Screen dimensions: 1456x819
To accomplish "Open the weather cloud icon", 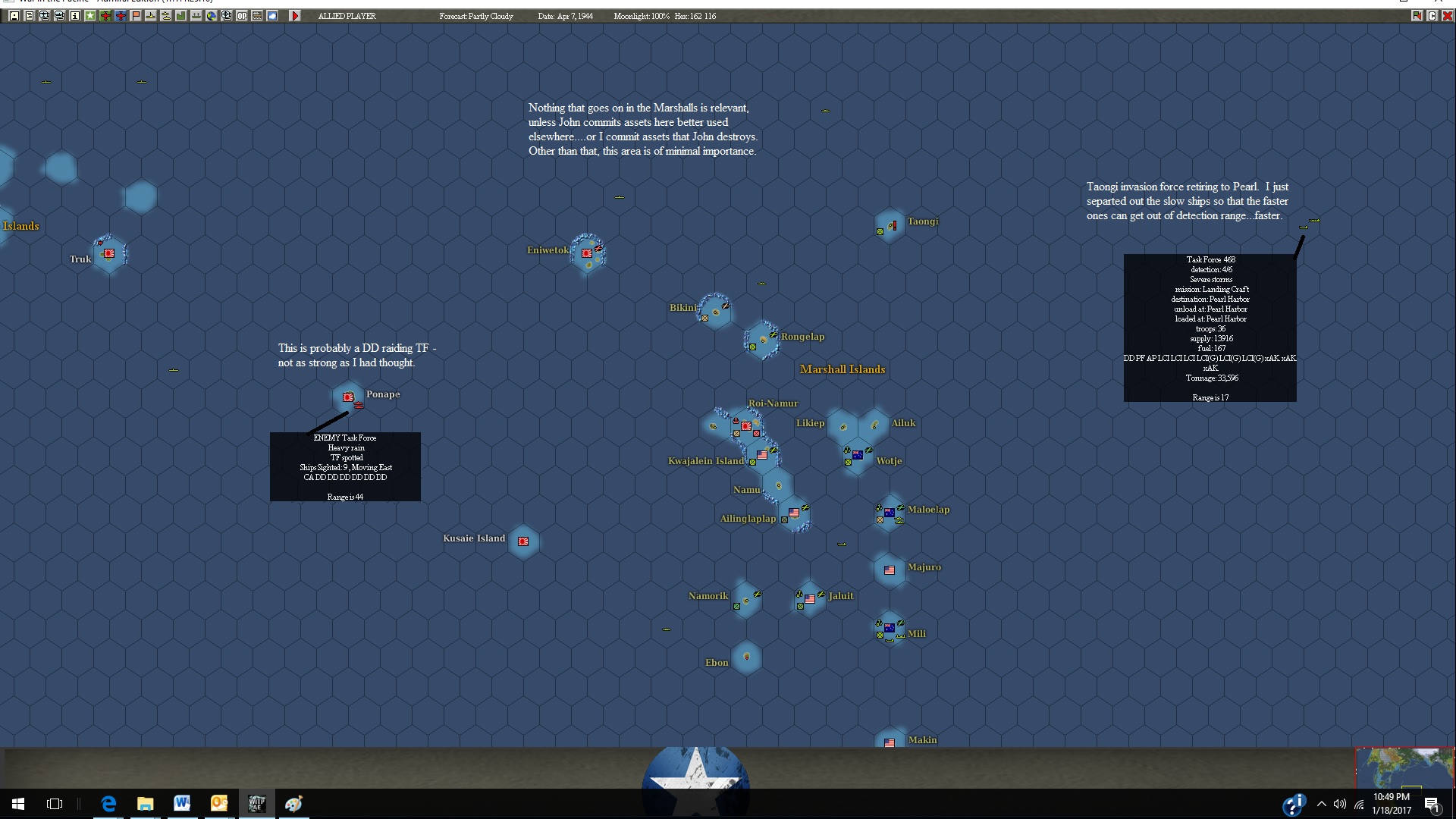I will [272, 16].
